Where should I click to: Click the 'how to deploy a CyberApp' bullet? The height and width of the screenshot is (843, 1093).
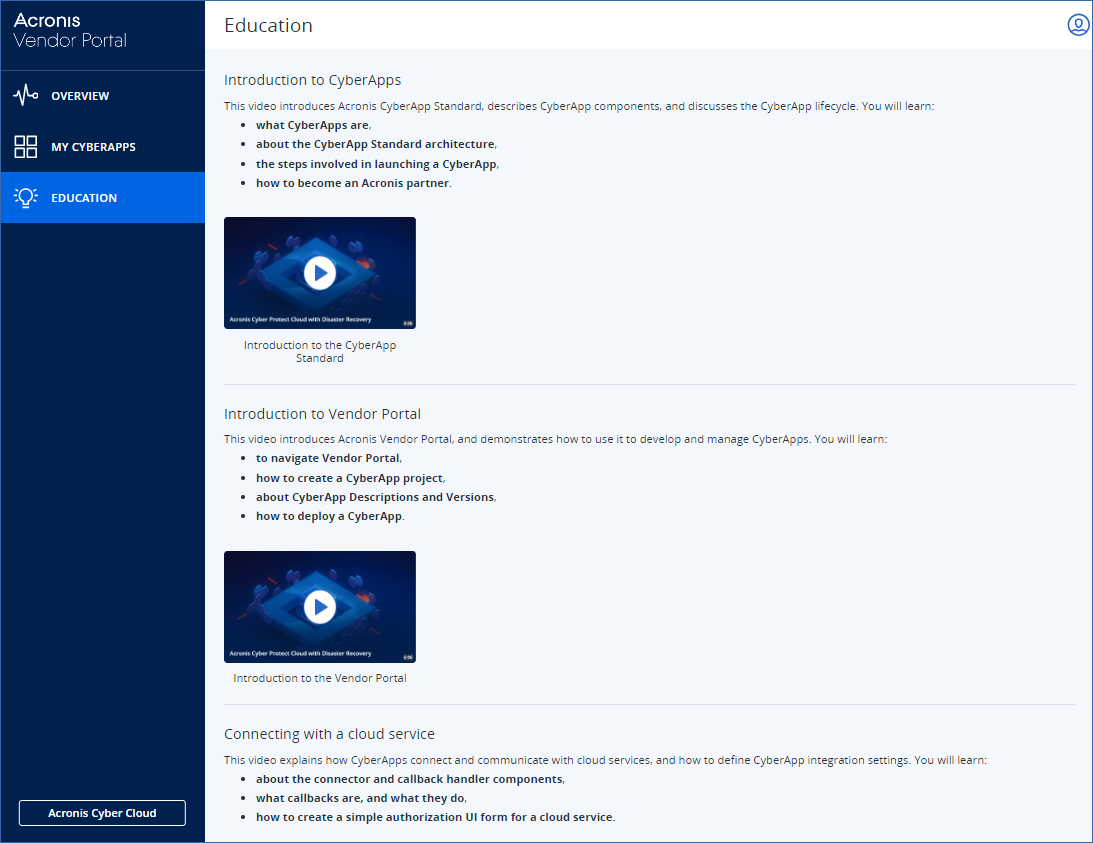330,517
